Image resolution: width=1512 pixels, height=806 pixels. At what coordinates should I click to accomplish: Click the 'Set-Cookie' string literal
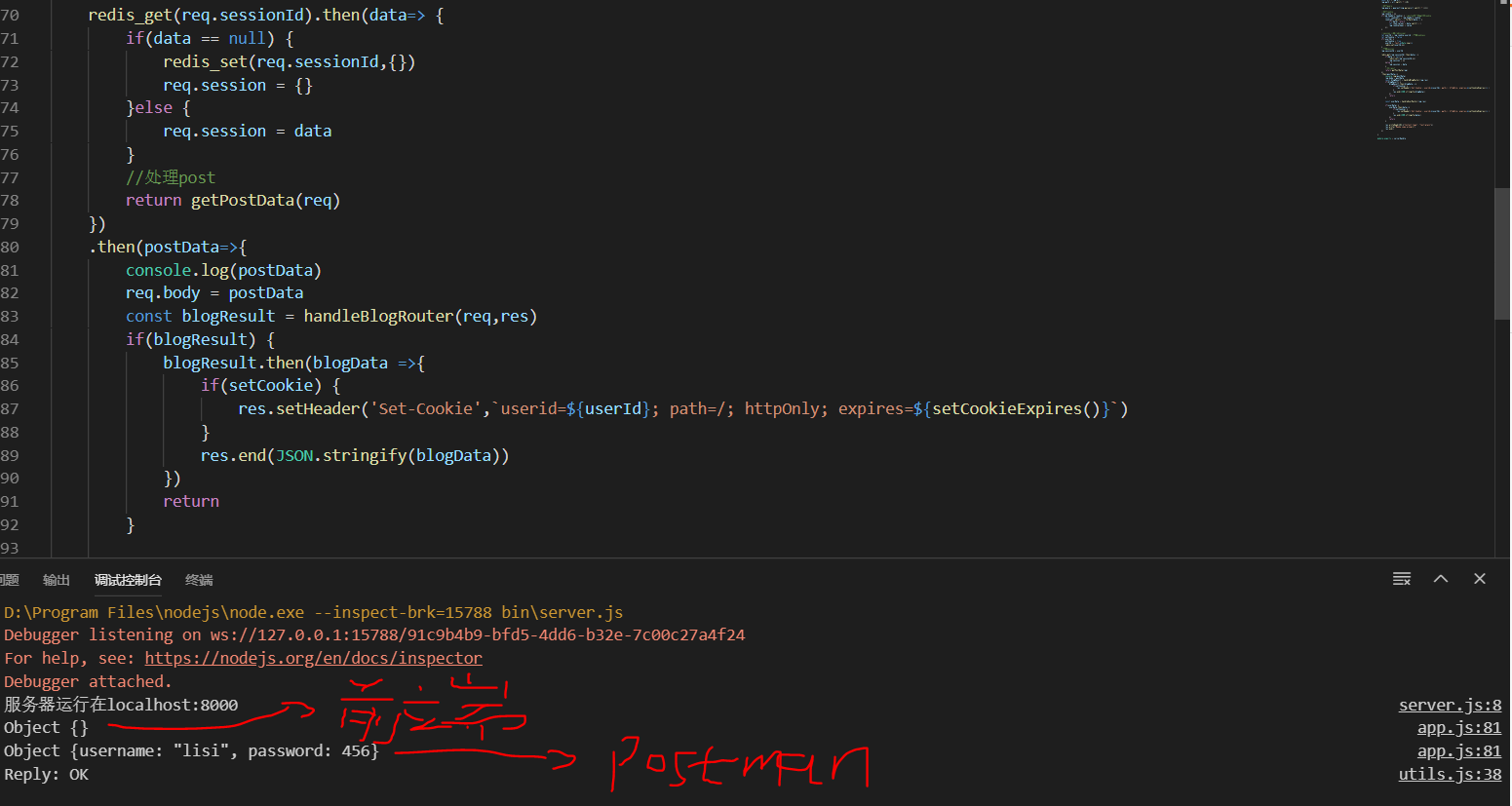[425, 408]
